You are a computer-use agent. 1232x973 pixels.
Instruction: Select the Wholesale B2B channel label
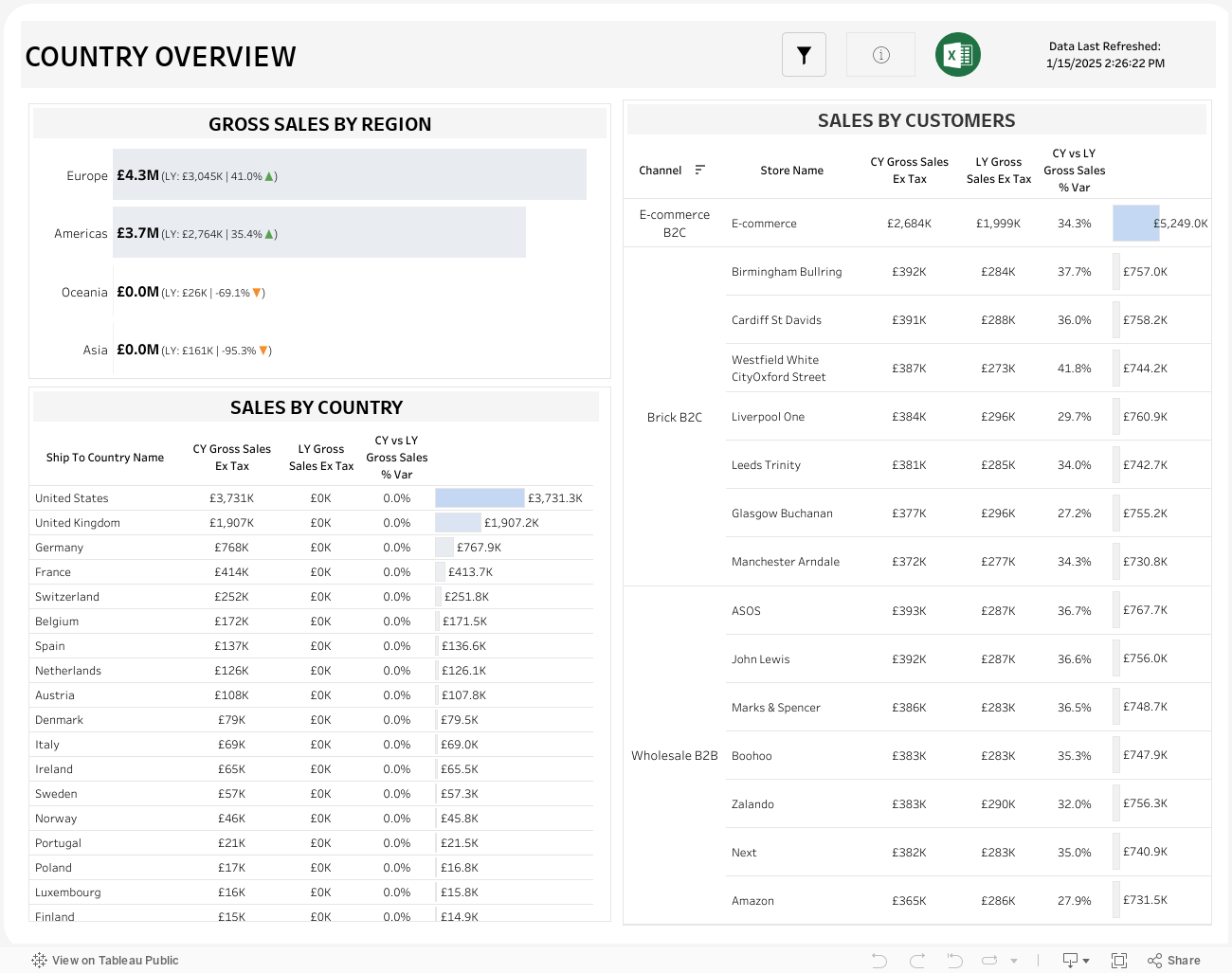coord(675,755)
